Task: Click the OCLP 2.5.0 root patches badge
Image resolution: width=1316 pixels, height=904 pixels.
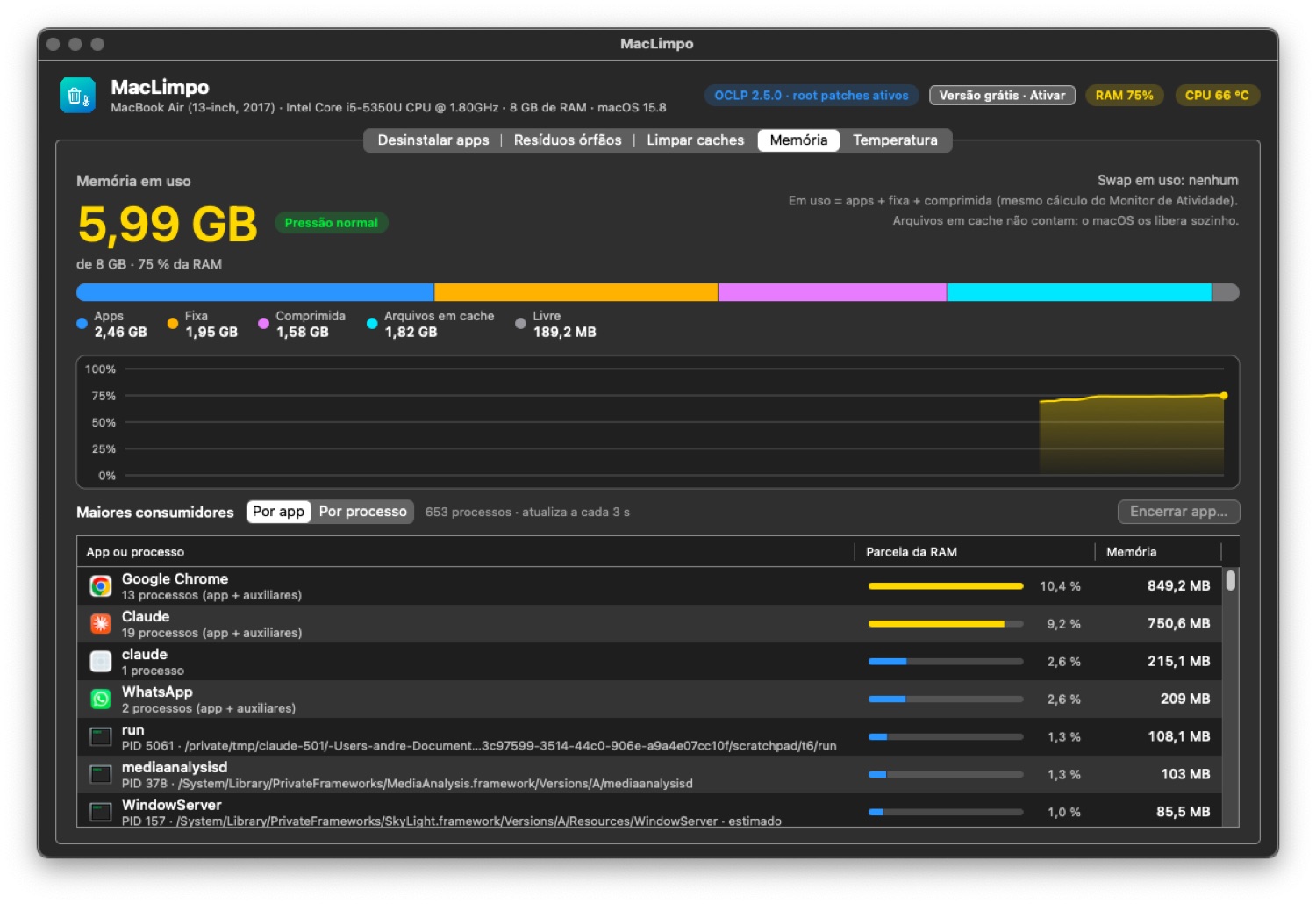Action: (x=812, y=96)
